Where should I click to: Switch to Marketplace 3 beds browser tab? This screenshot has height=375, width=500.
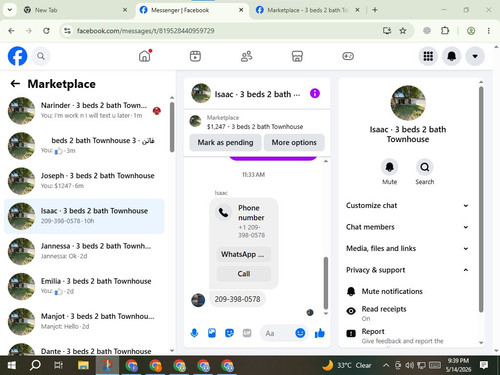point(308,10)
